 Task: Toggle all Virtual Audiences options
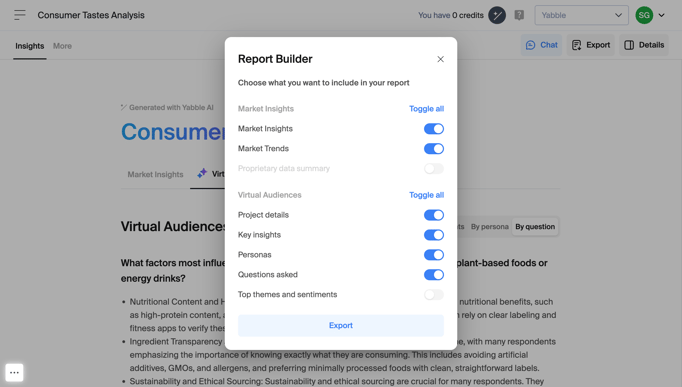(x=426, y=195)
